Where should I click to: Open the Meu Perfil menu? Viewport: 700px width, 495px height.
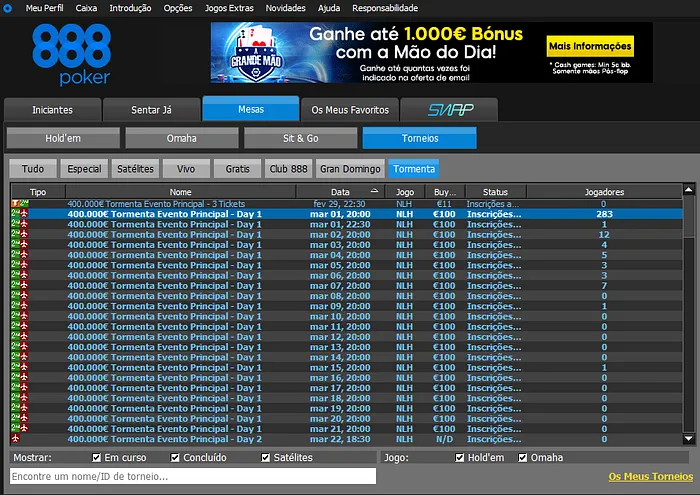pos(45,8)
